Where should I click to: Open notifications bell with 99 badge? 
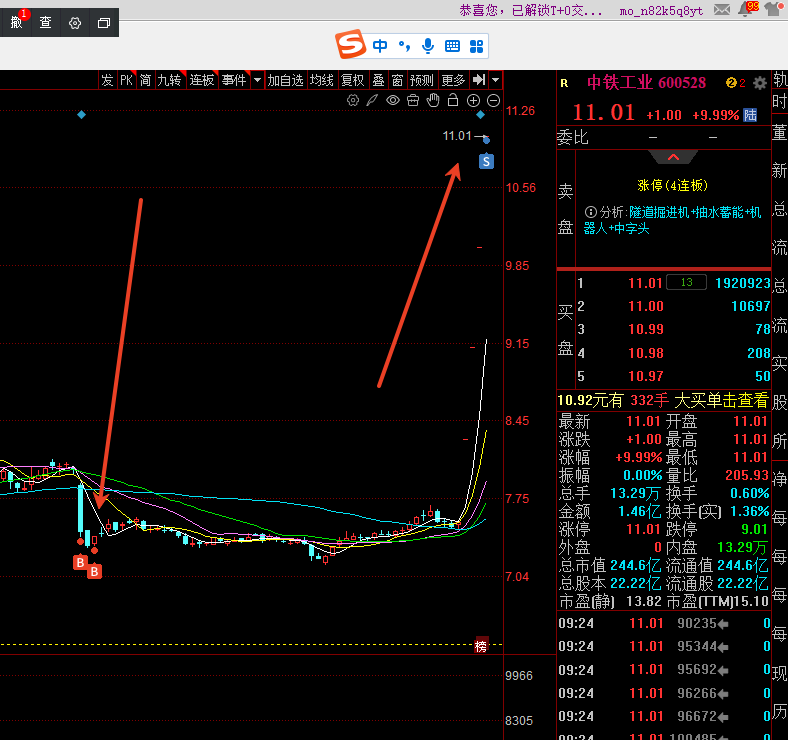pos(747,9)
